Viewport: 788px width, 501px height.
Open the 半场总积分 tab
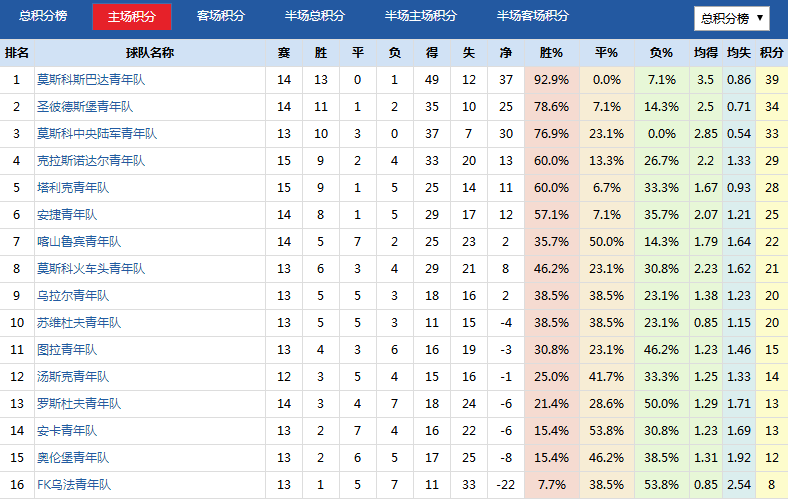315,16
